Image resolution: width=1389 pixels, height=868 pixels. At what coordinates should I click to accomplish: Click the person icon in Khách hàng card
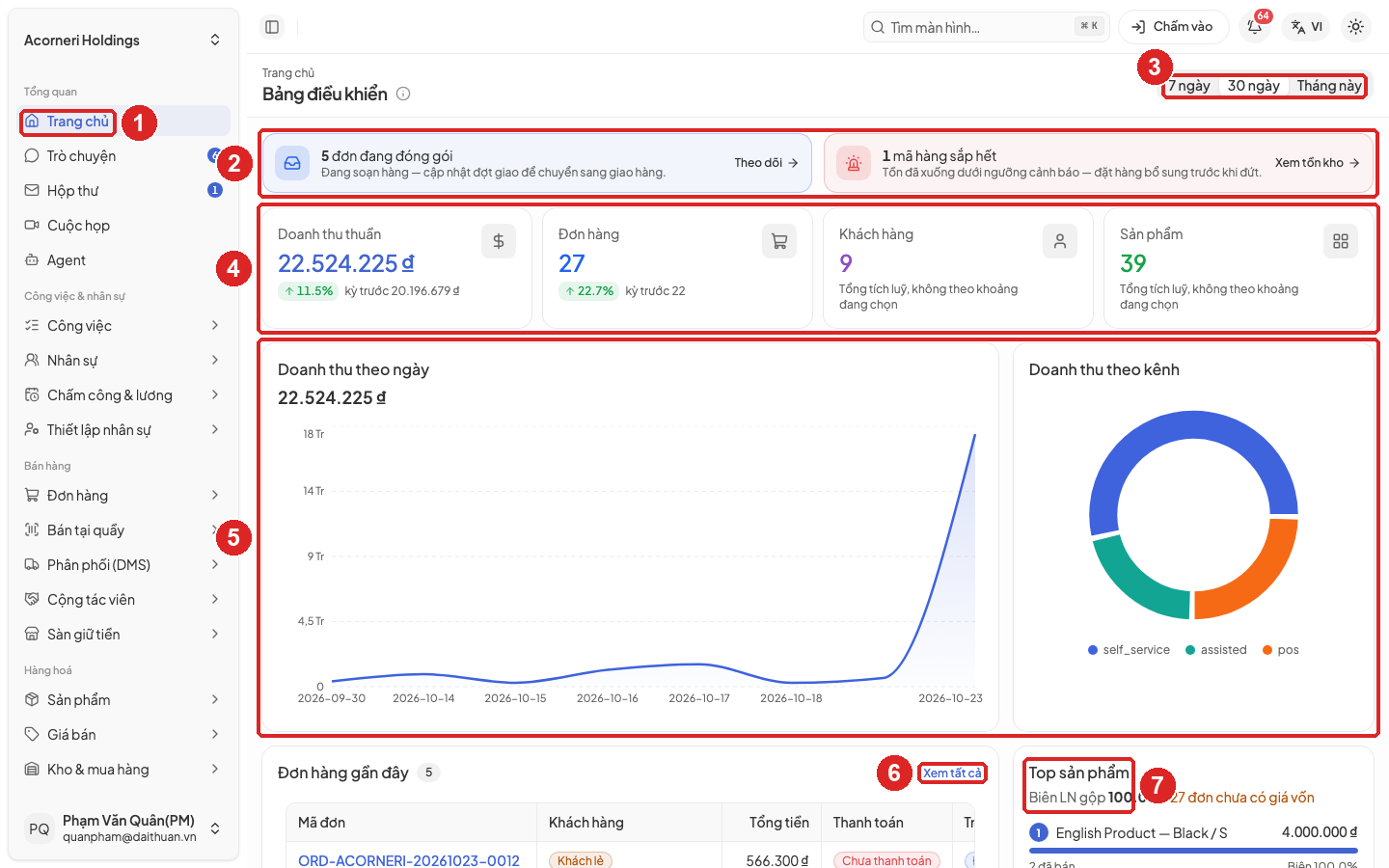click(1060, 241)
